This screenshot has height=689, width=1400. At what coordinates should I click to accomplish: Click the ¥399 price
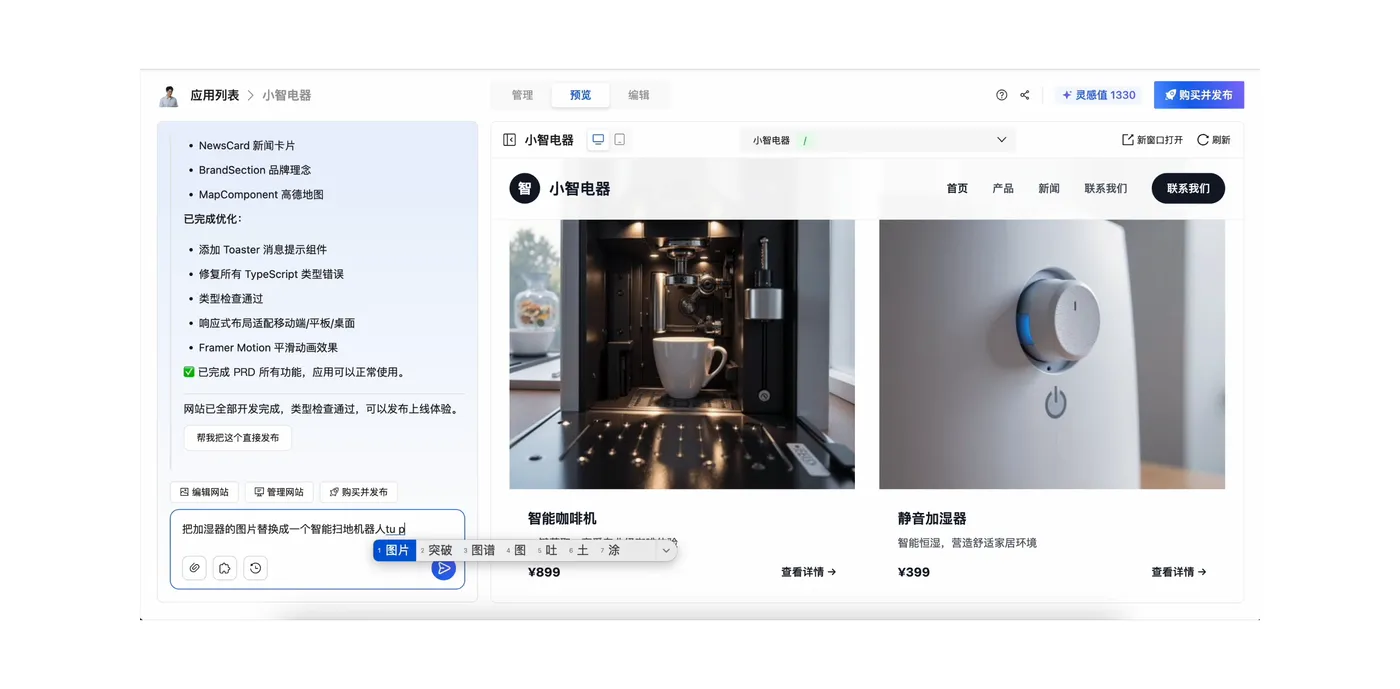(x=914, y=572)
